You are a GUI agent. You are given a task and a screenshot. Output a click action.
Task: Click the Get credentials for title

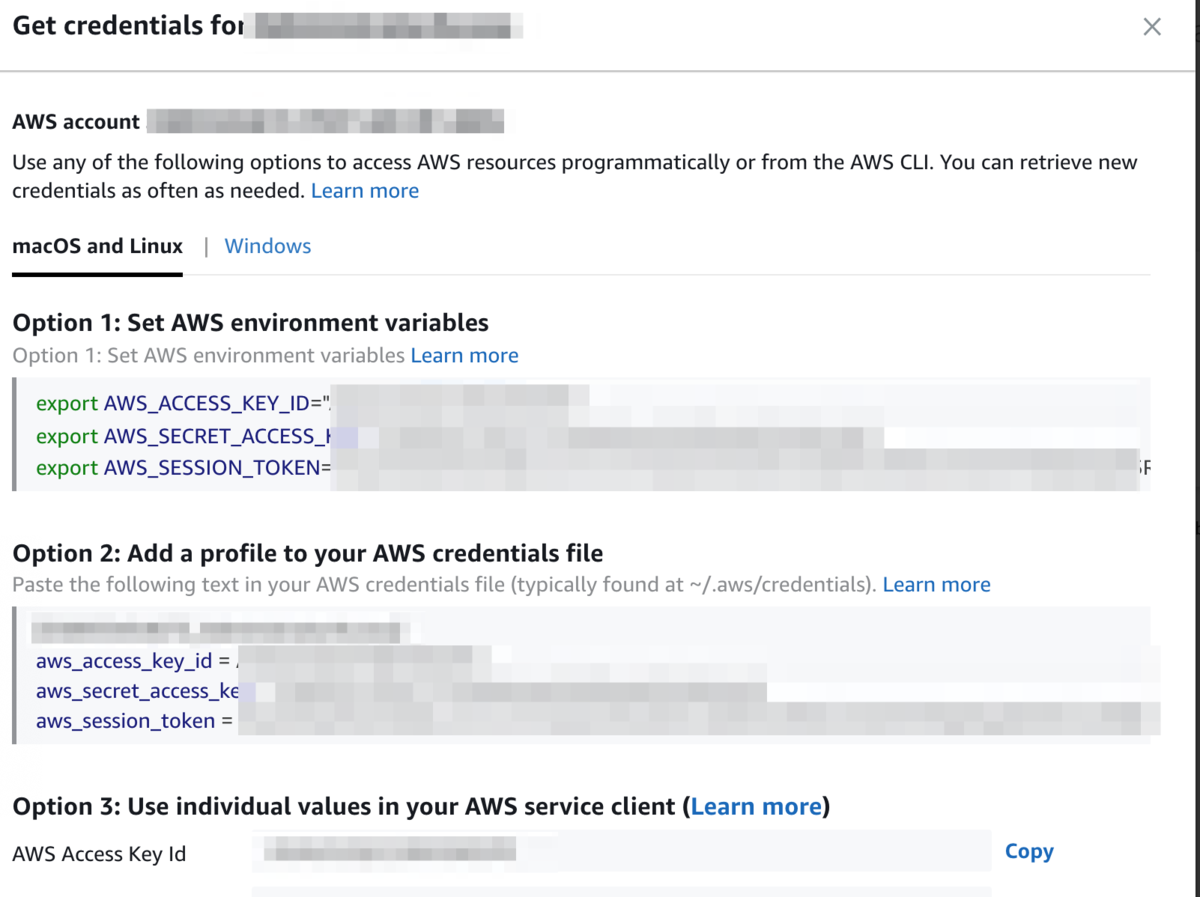128,26
